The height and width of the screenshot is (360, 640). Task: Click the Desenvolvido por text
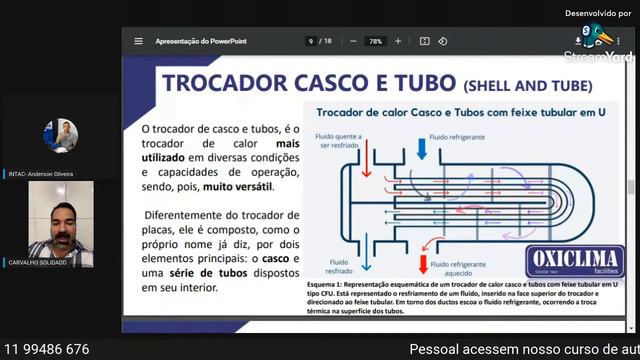coord(598,13)
